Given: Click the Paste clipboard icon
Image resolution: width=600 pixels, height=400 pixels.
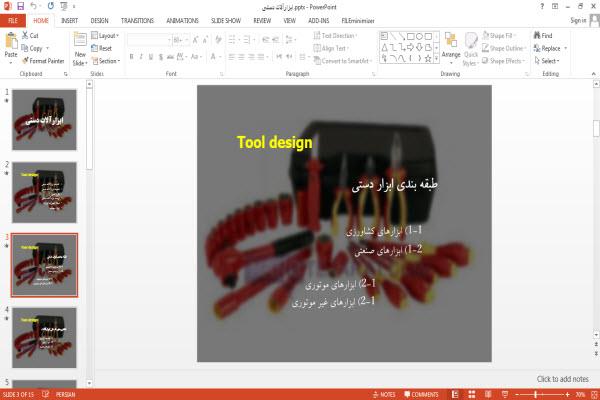Looking at the screenshot, I should (x=11, y=40).
